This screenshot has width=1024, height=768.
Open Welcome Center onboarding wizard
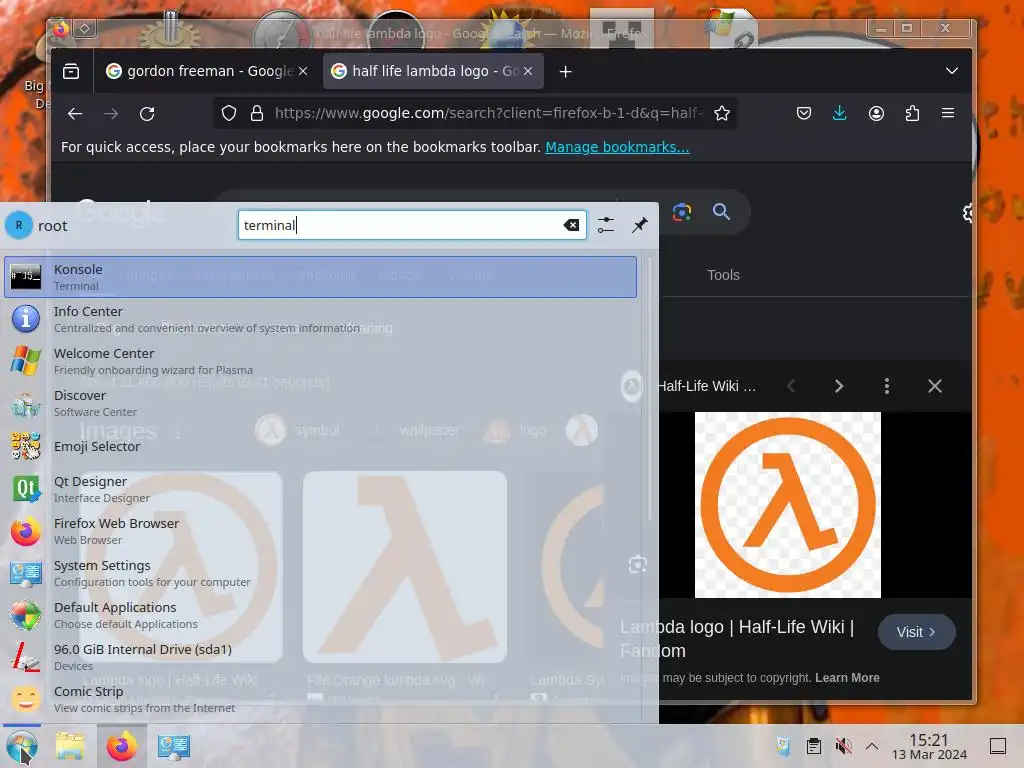tap(320, 360)
